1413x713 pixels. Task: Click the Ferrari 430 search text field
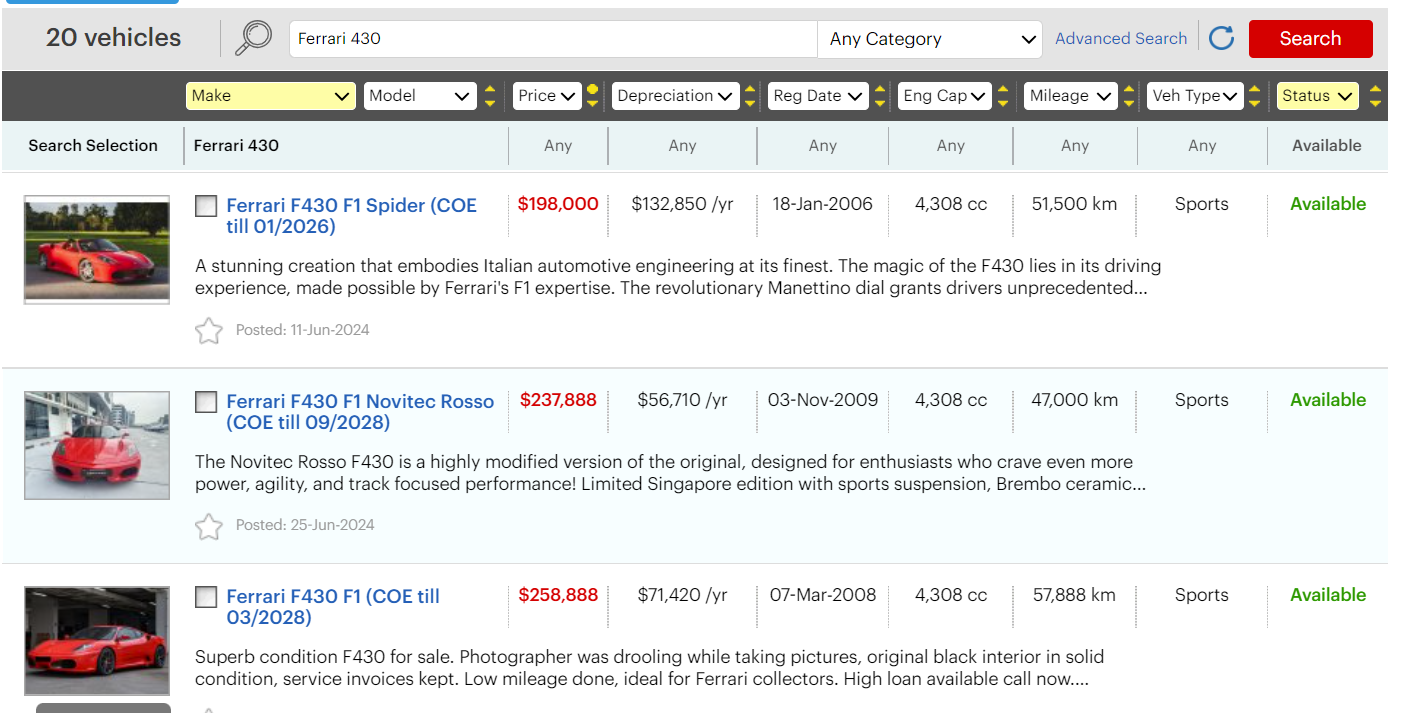(x=553, y=39)
